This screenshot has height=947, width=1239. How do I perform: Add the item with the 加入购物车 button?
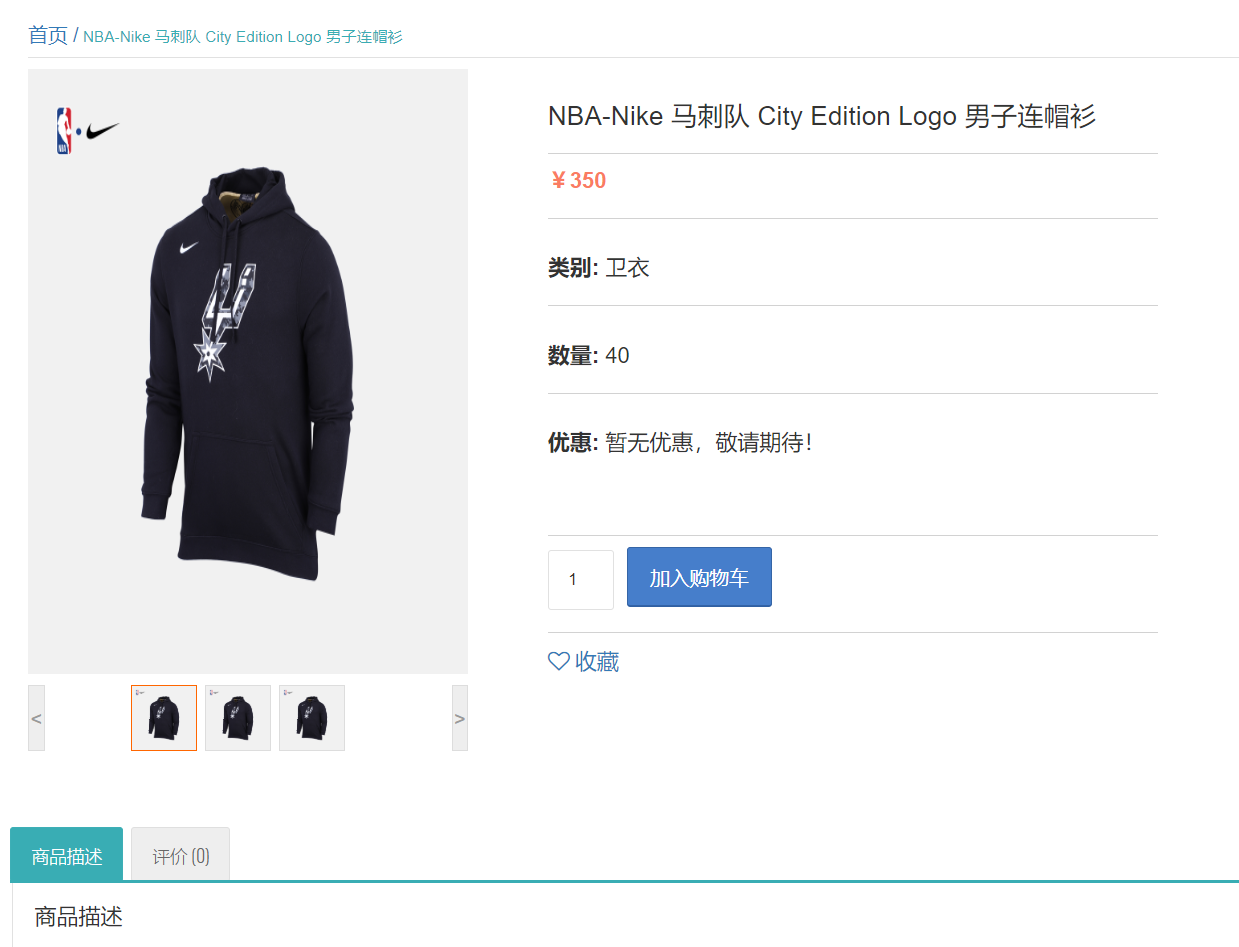(699, 577)
